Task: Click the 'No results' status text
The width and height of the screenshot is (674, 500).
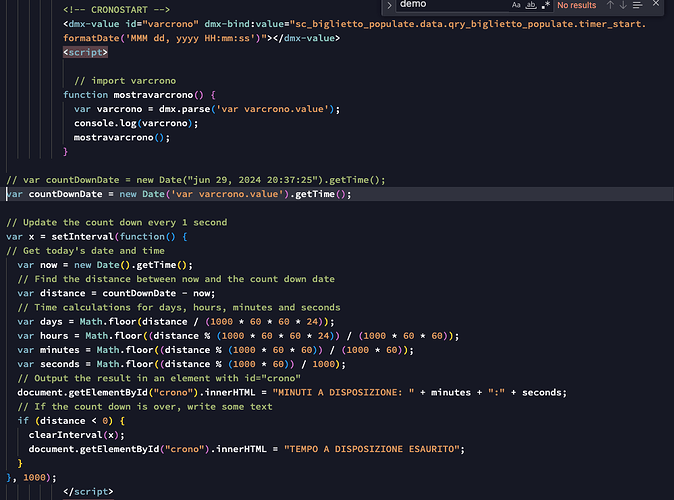Action: click(x=577, y=6)
